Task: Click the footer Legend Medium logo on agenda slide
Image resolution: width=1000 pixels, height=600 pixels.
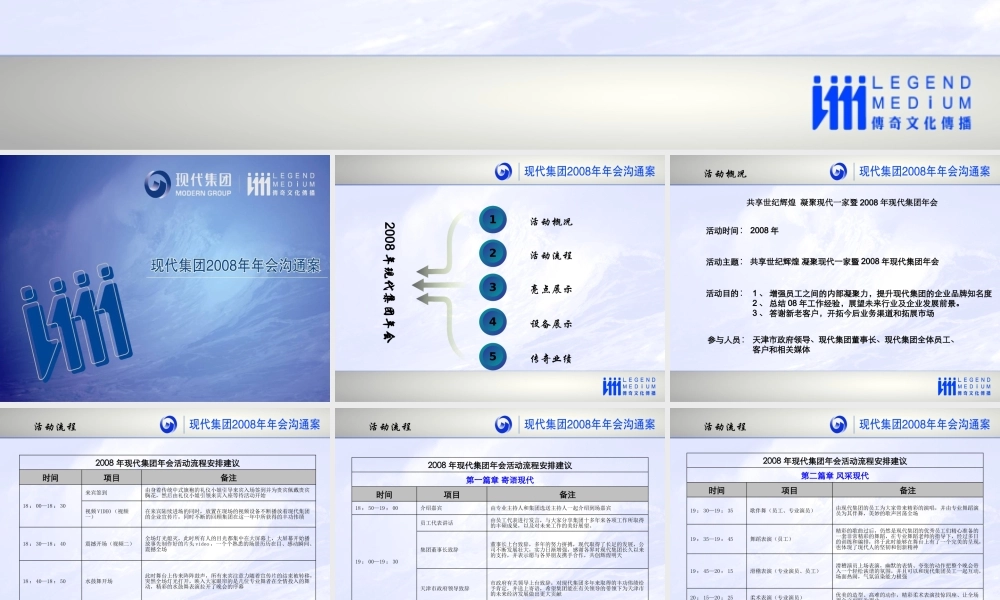Action: (629, 386)
